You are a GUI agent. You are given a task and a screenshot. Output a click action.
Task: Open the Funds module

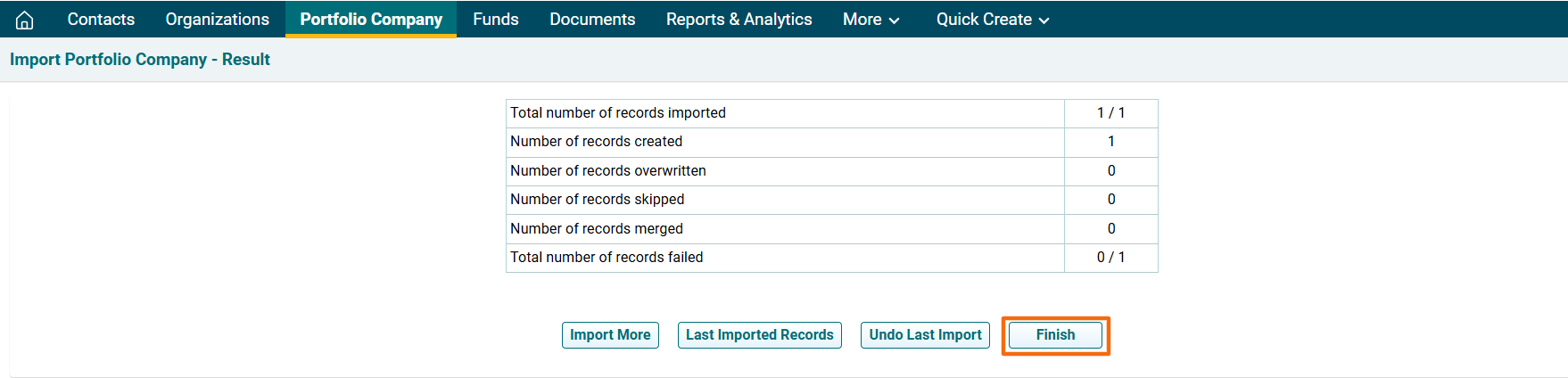click(495, 20)
